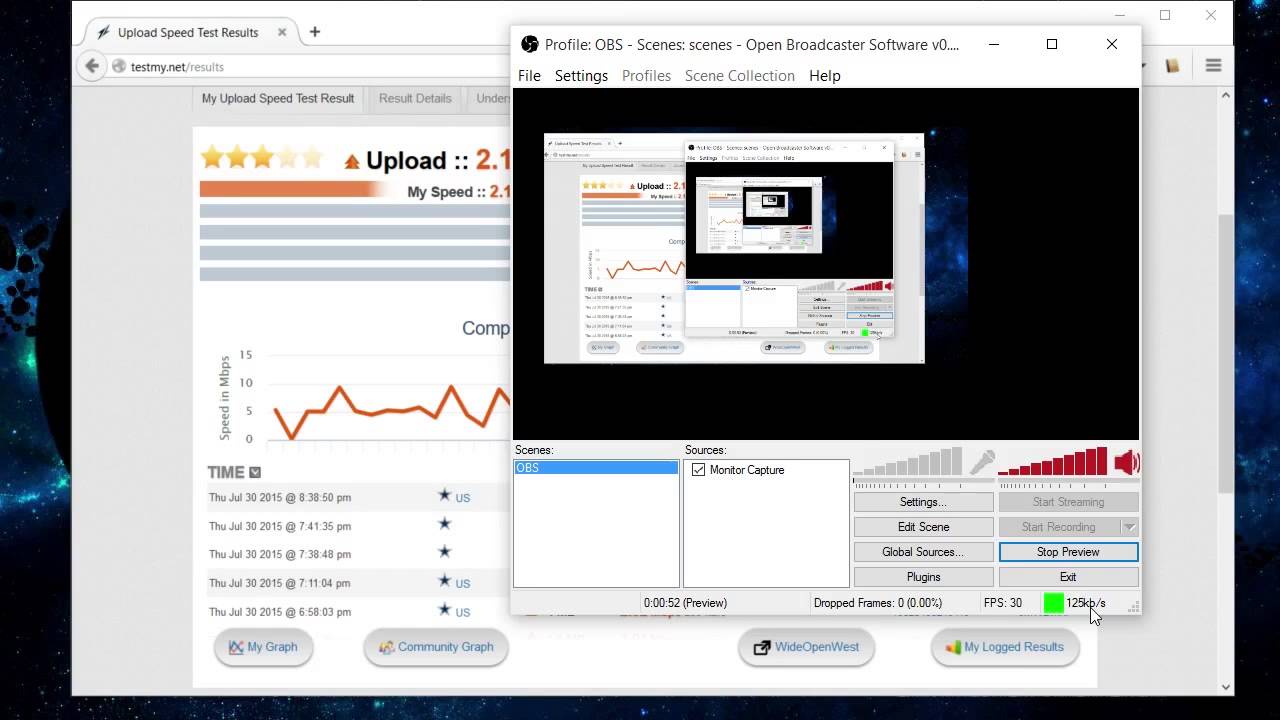1280x720 pixels.
Task: Click the green bitrate status indicator
Action: coord(1053,603)
